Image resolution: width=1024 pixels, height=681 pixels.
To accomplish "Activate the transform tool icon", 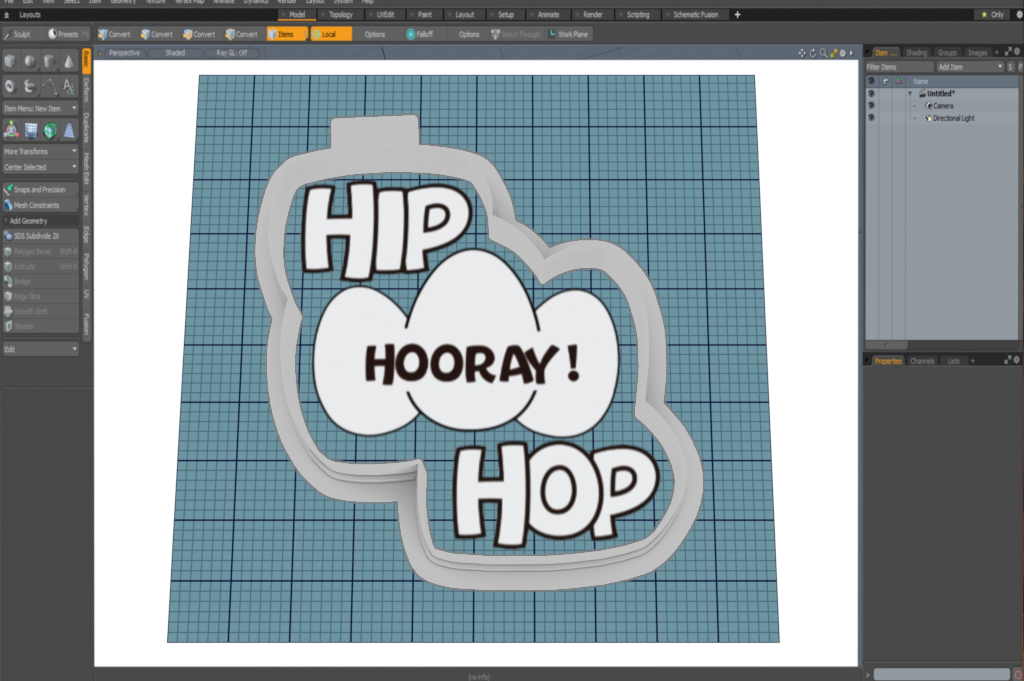I will [11, 131].
